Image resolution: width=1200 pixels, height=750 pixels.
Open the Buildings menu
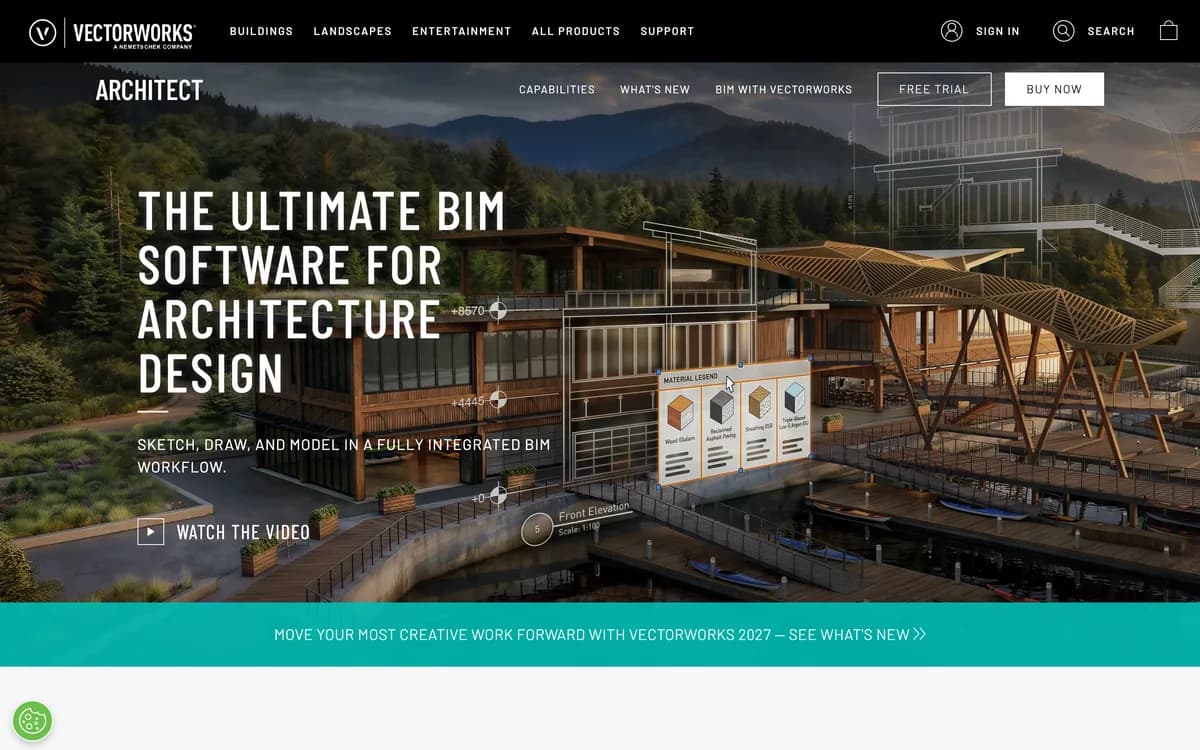pos(261,31)
